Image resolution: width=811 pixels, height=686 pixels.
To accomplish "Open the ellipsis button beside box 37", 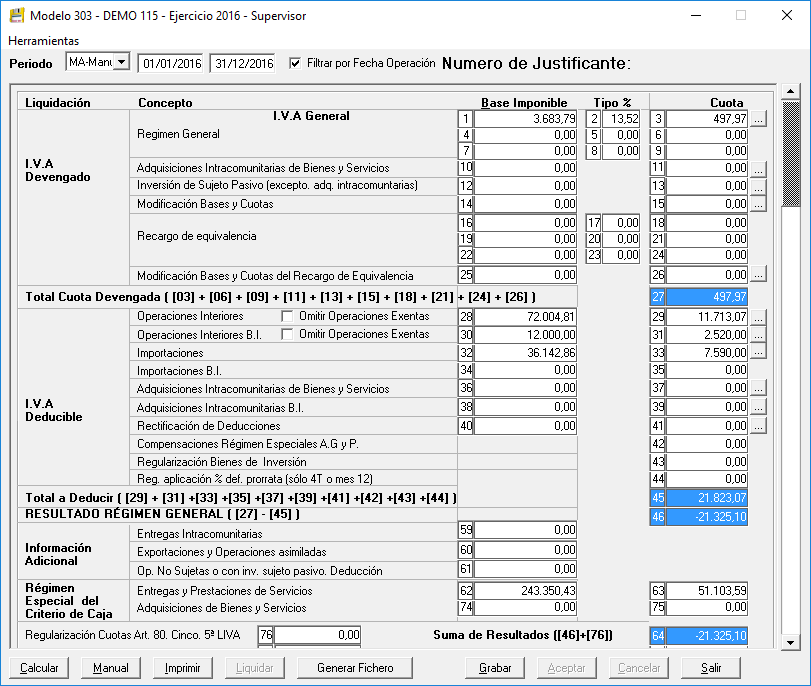I will pyautogui.click(x=758, y=388).
